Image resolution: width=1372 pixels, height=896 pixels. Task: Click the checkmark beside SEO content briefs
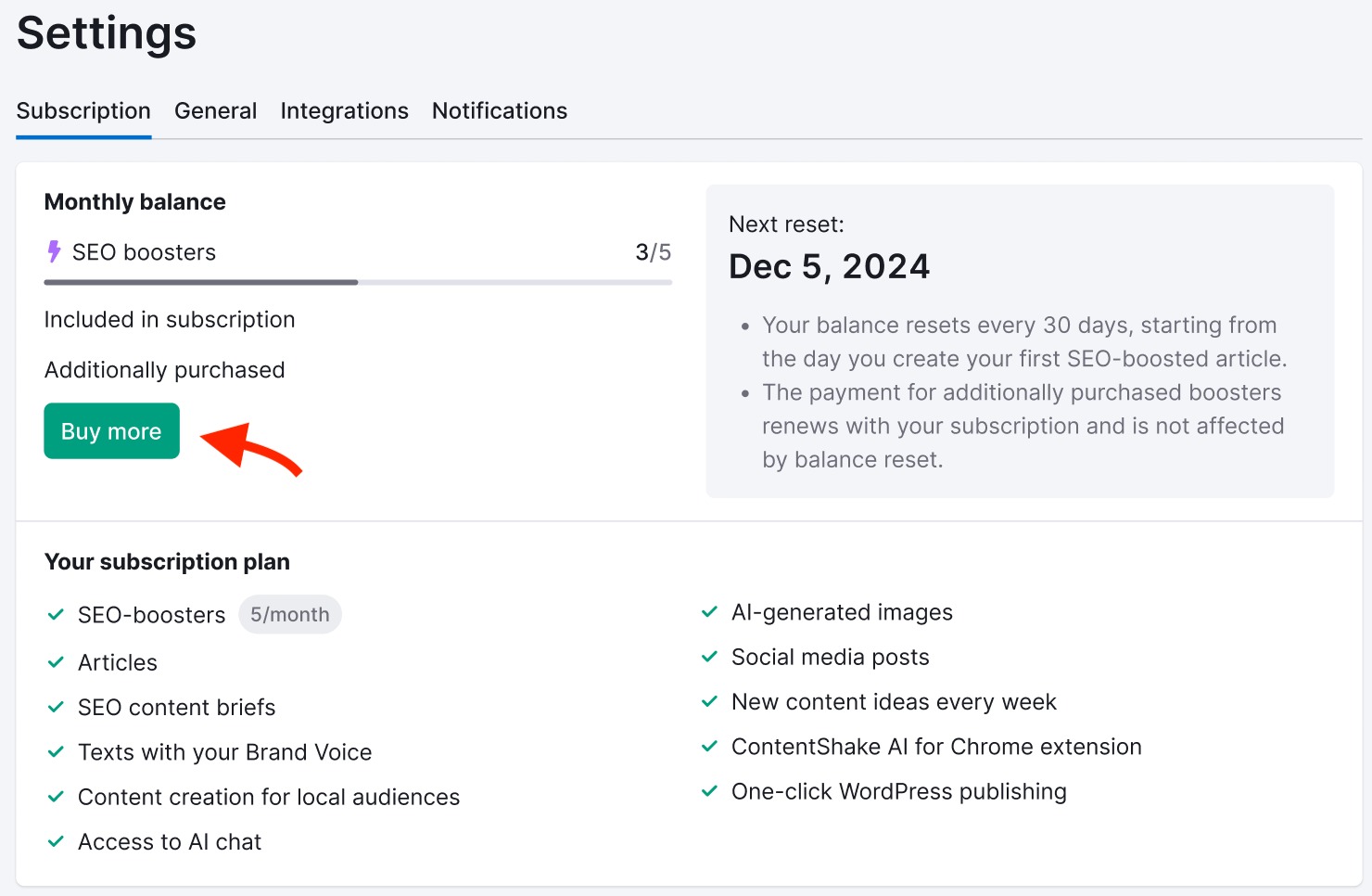tap(56, 707)
